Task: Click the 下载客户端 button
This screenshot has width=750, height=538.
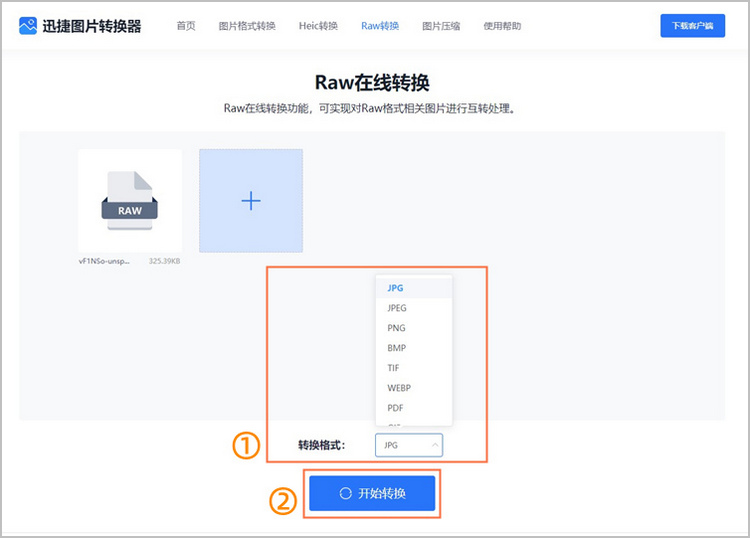Action: click(x=693, y=26)
